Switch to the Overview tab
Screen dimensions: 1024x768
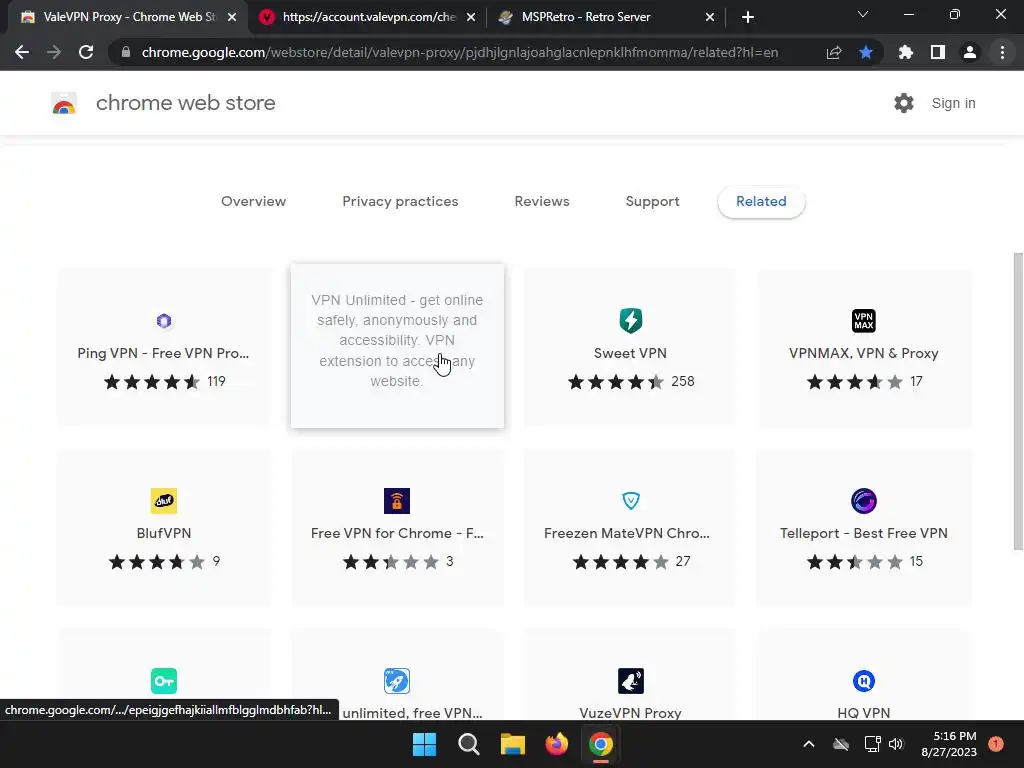[253, 201]
